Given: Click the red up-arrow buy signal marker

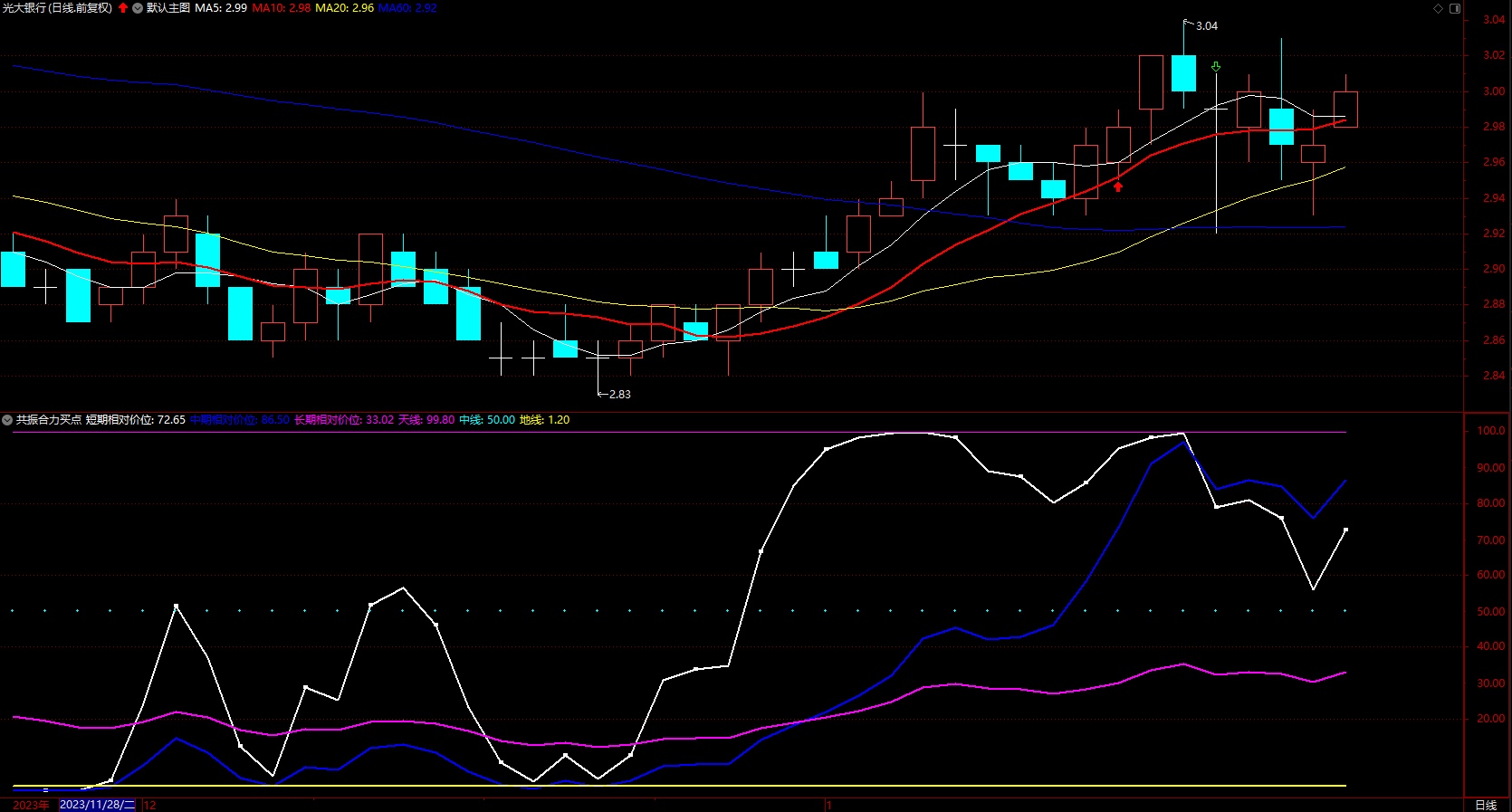Looking at the screenshot, I should click(x=1118, y=186).
